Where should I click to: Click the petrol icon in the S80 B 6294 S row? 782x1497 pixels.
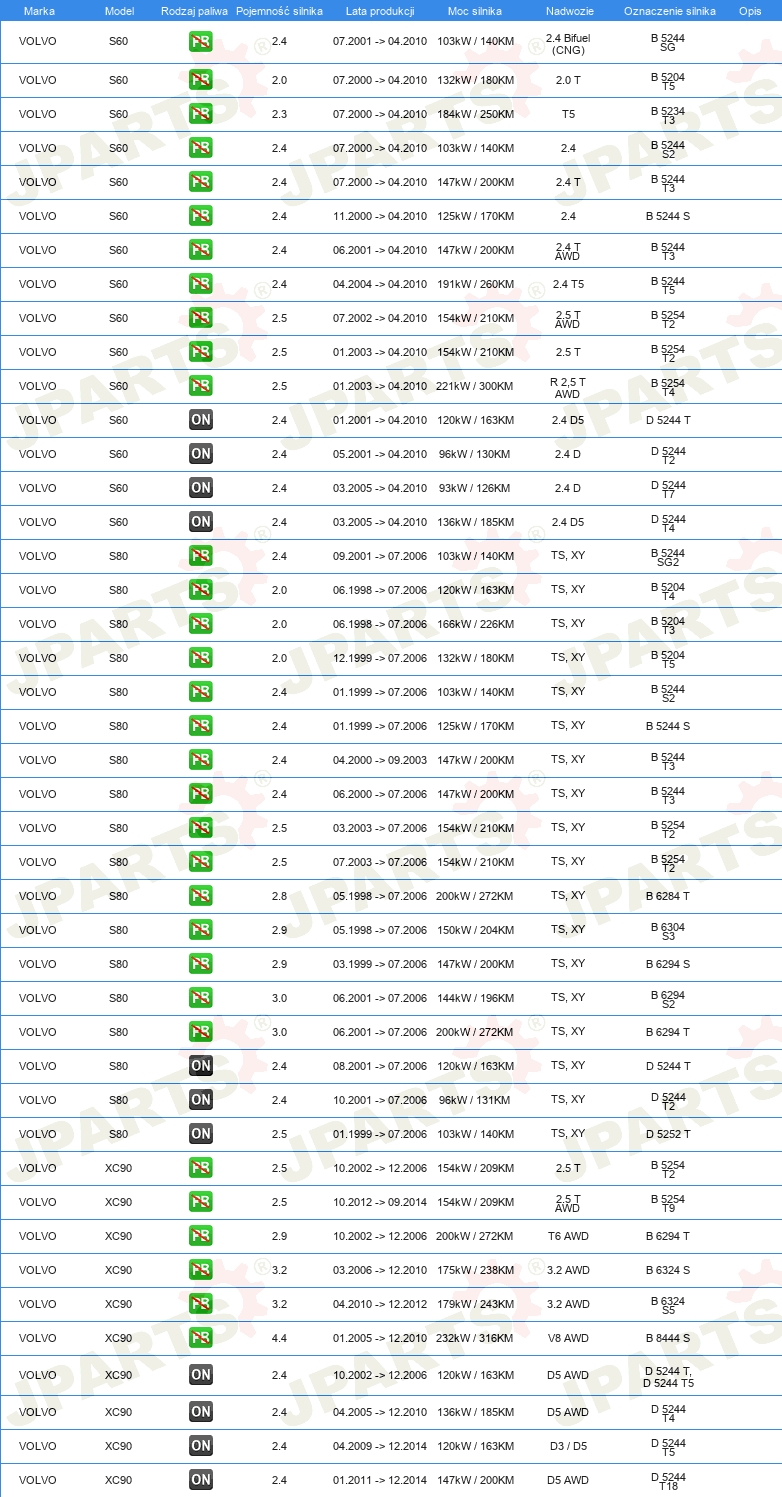200,964
